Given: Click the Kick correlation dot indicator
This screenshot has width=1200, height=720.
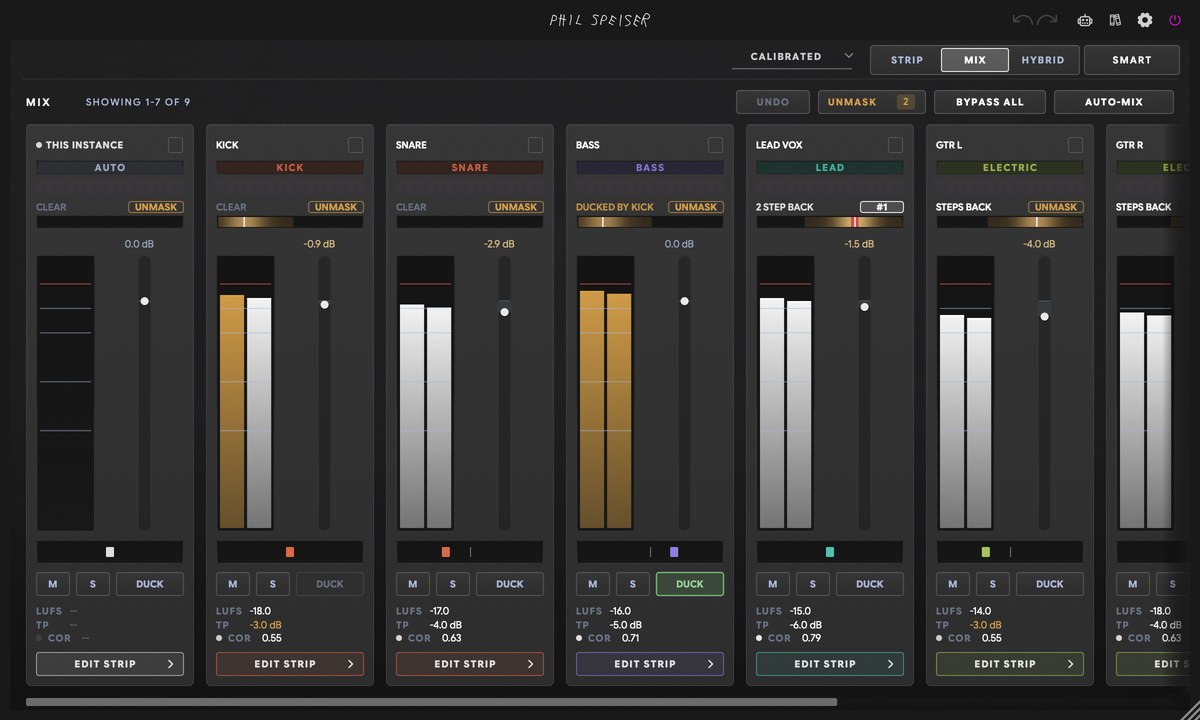Looking at the screenshot, I should click(220, 638).
